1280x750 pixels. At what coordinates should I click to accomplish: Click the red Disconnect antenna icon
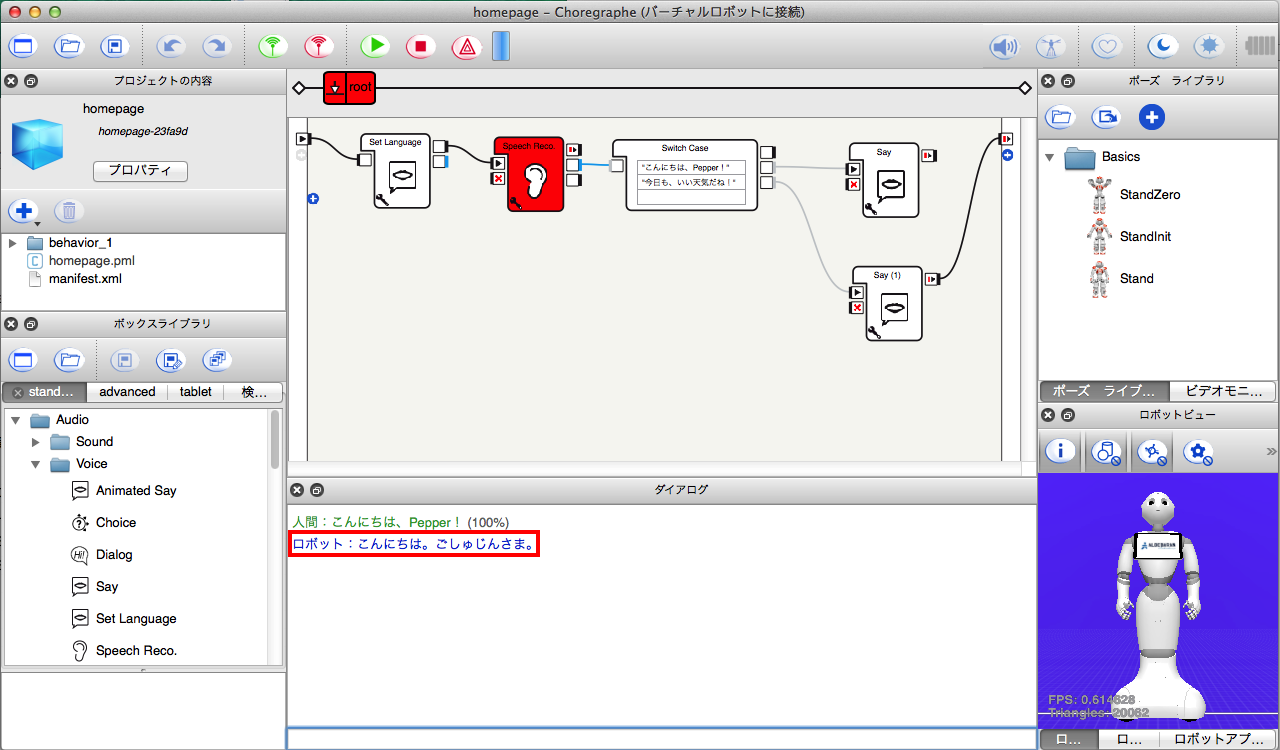(319, 46)
